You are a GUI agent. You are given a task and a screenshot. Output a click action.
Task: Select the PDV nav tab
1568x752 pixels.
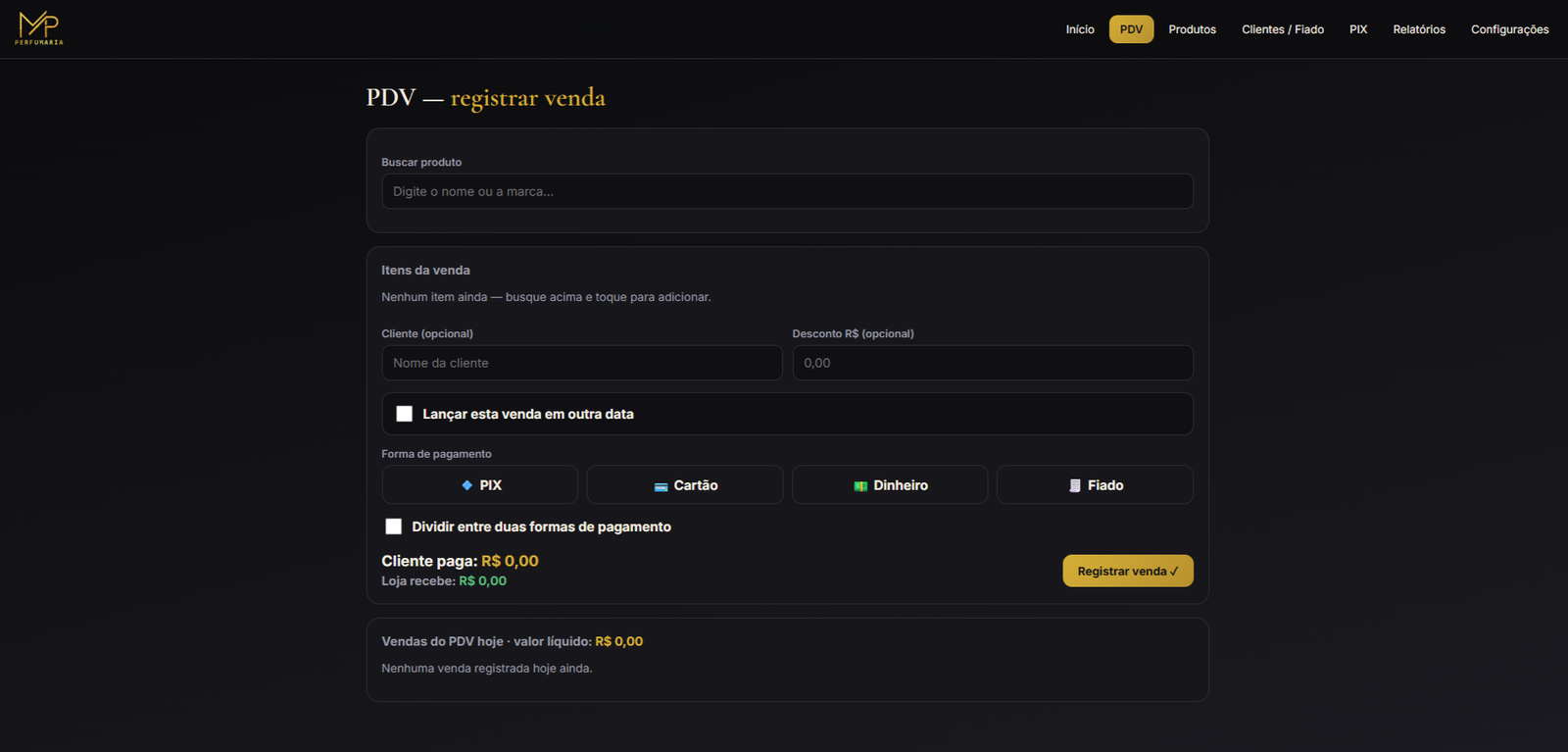point(1131,29)
